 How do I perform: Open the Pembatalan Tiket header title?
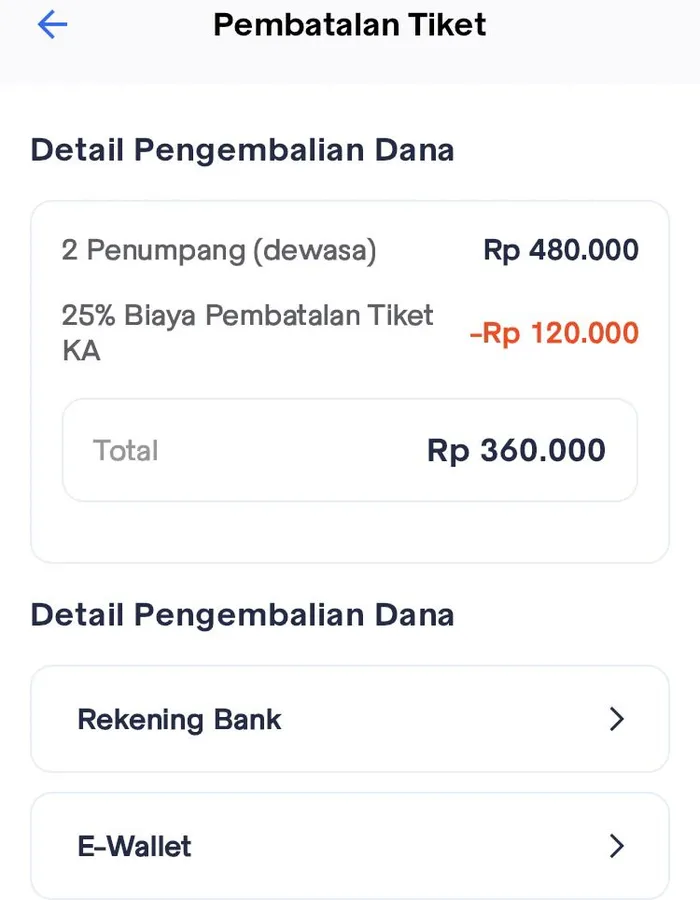tap(348, 25)
